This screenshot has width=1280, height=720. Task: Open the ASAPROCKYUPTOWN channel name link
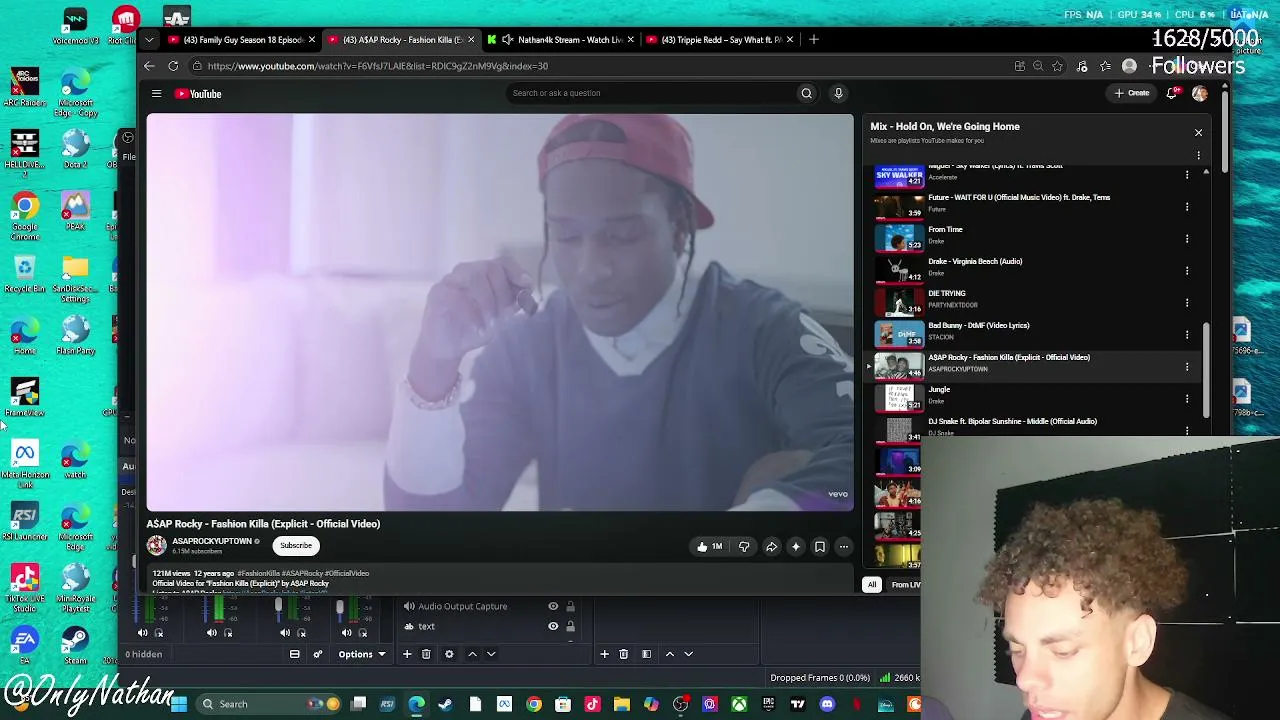[x=212, y=541]
